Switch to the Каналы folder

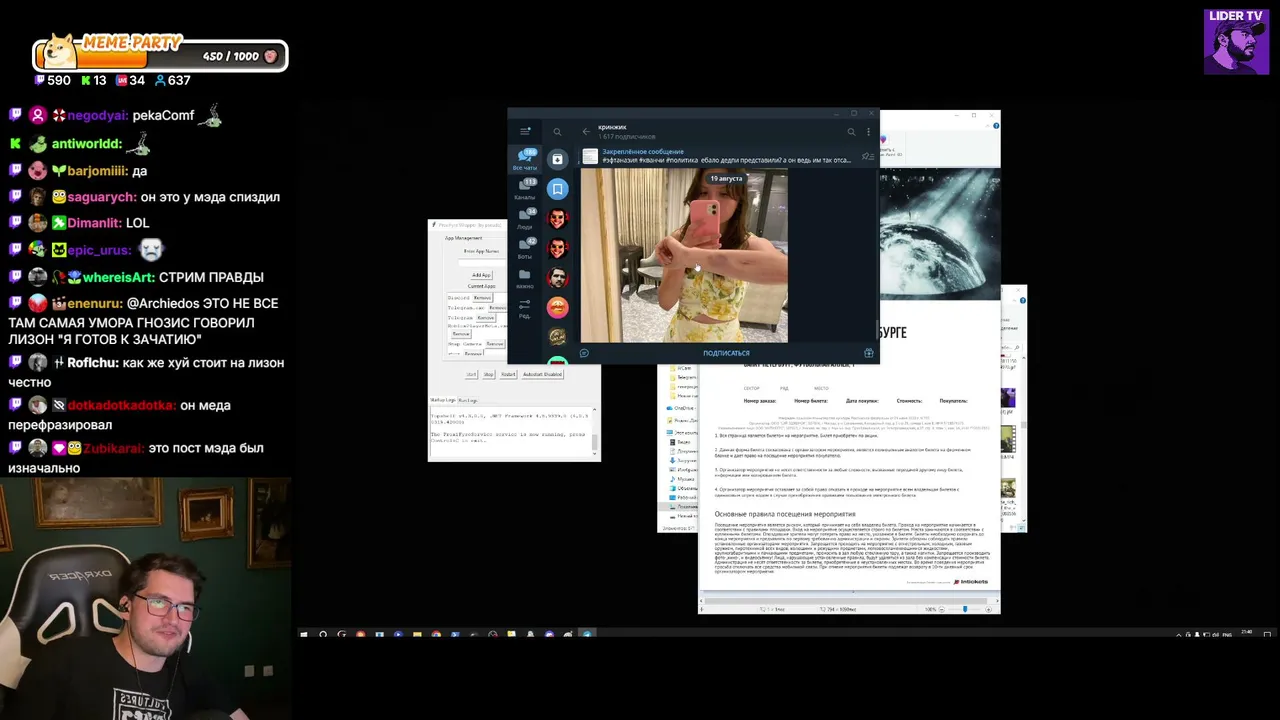(x=525, y=189)
